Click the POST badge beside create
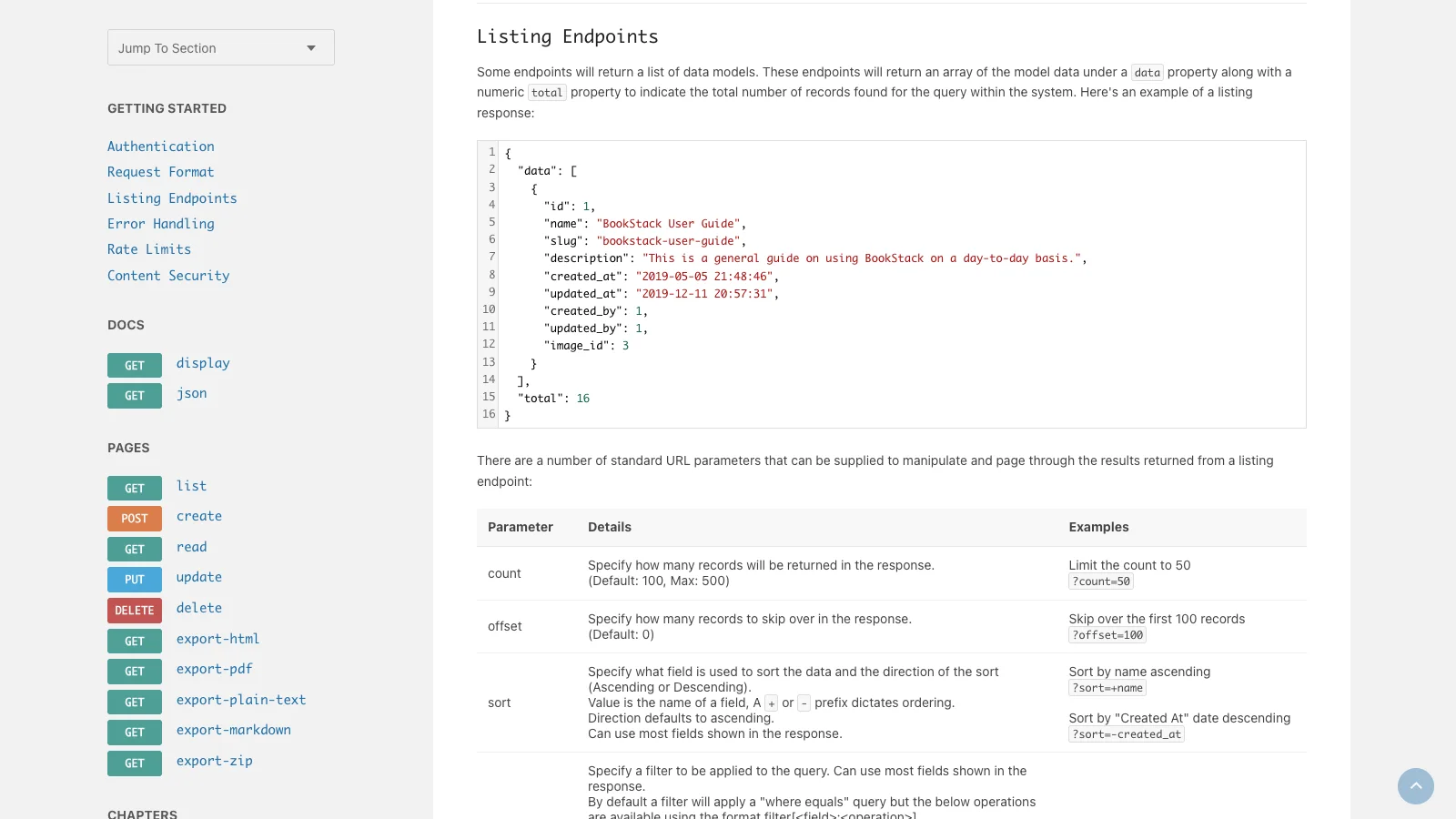The width and height of the screenshot is (1456, 819). point(135,519)
